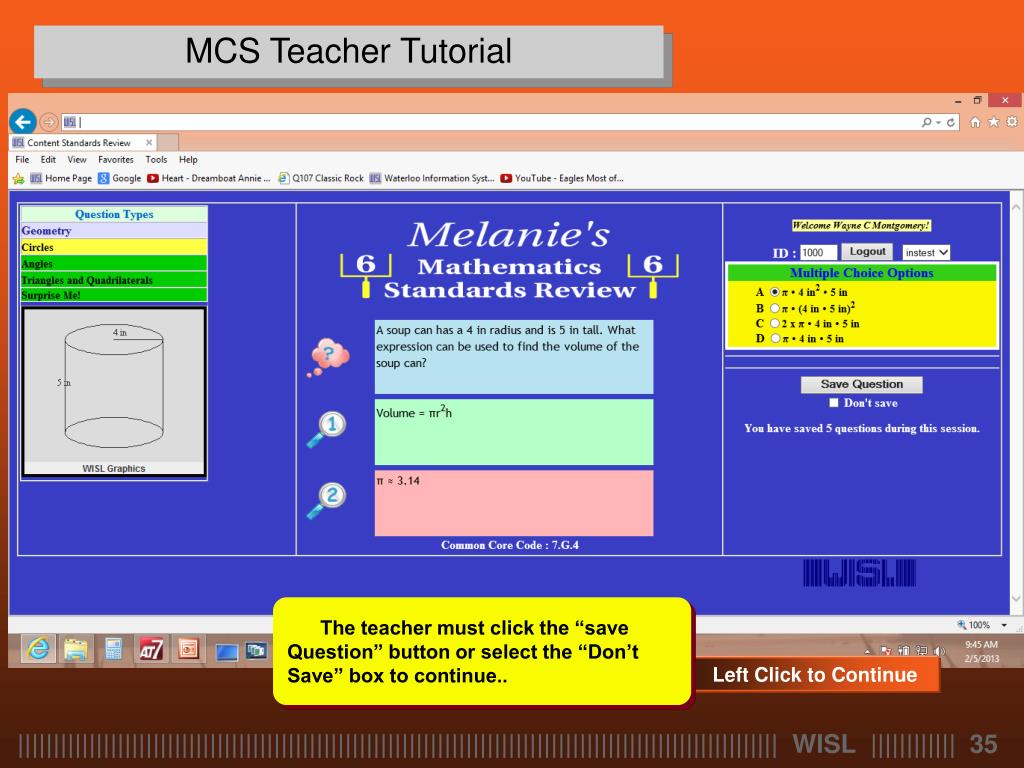Open the address bar search dropdown arrow

tap(938, 123)
